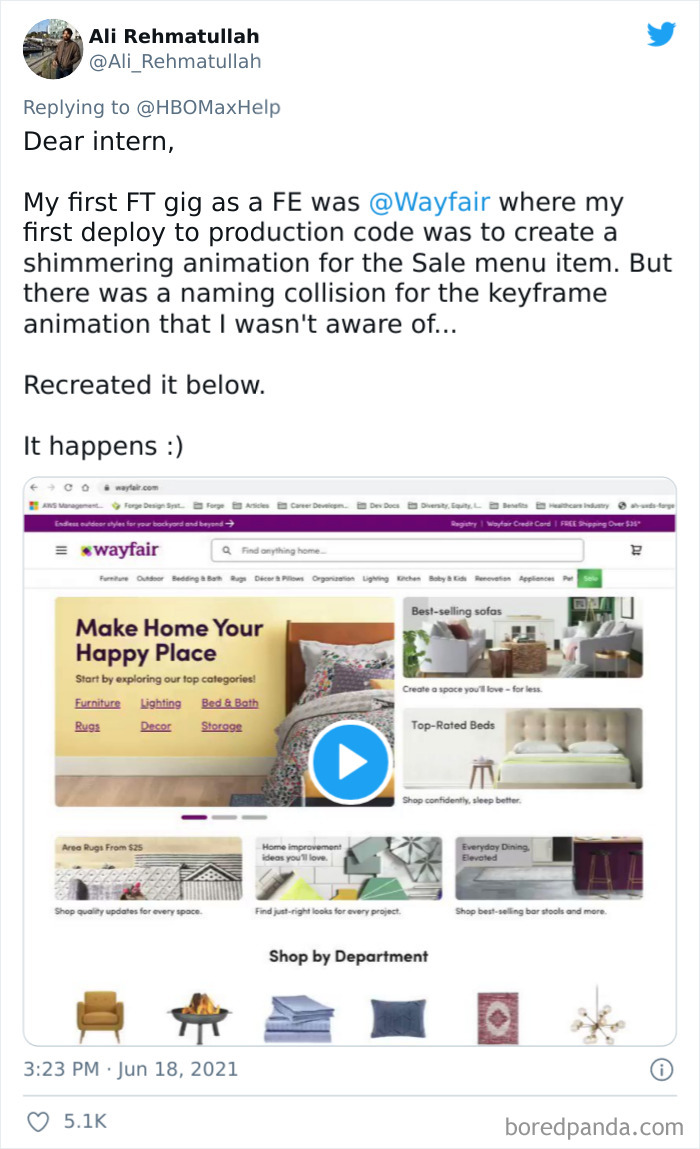The height and width of the screenshot is (1149, 700).
Task: Like the tweet via the heart icon
Action: [38, 1121]
